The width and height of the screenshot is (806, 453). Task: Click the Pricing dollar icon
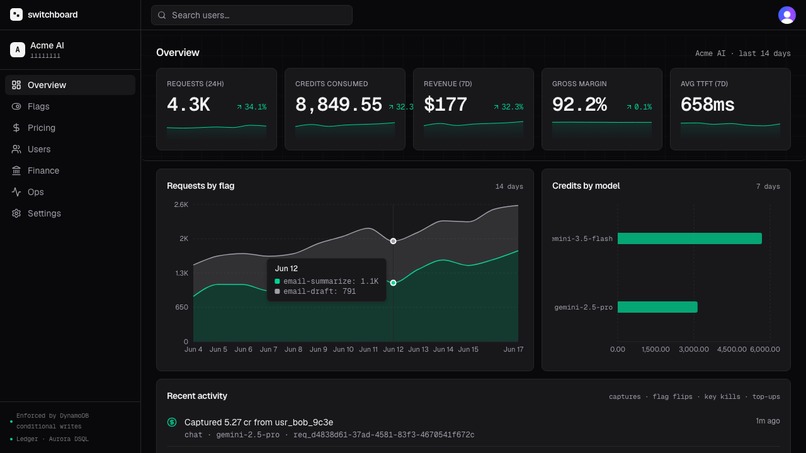click(16, 128)
